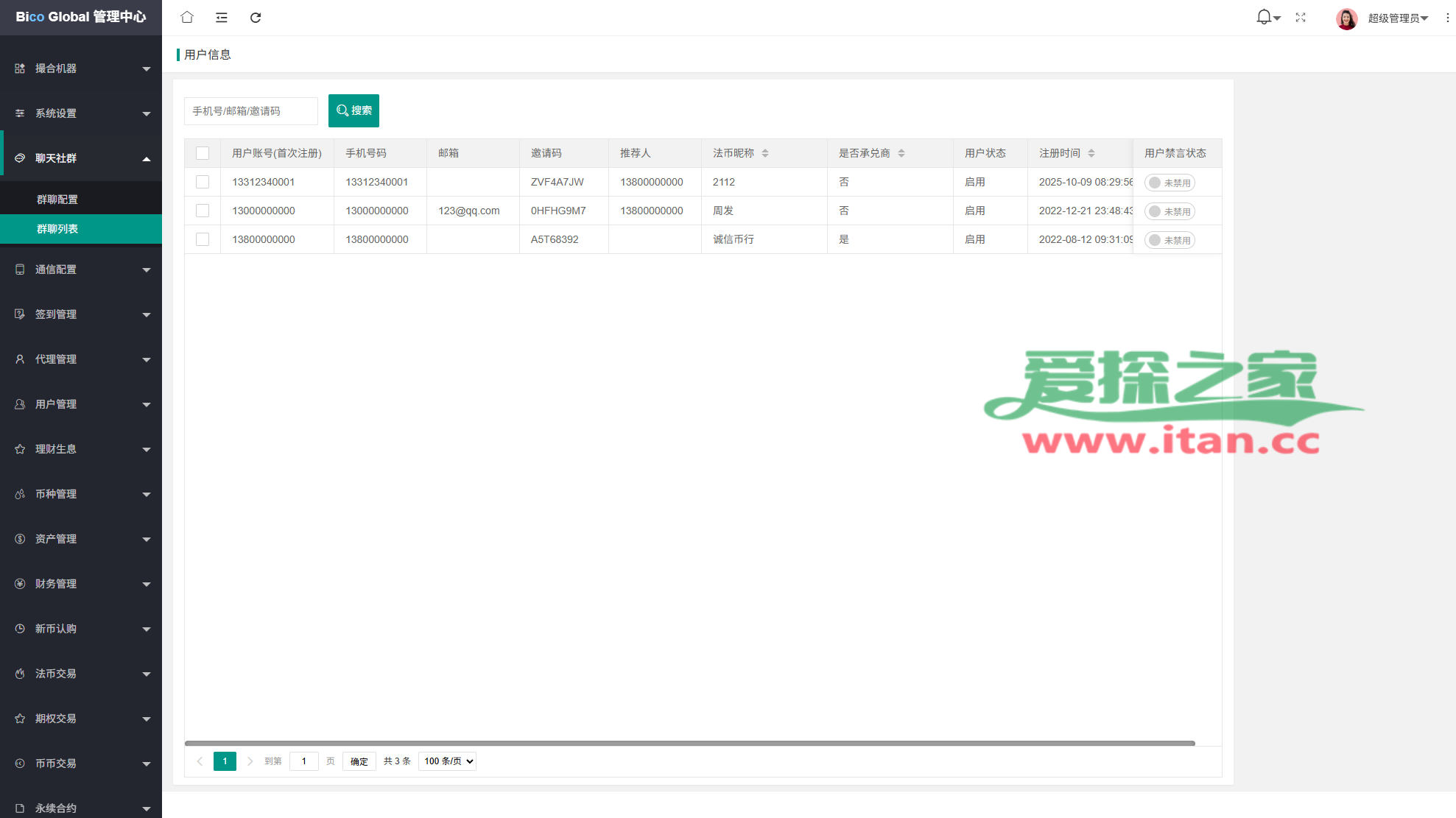
Task: Click the page refresh icon
Action: click(x=256, y=17)
